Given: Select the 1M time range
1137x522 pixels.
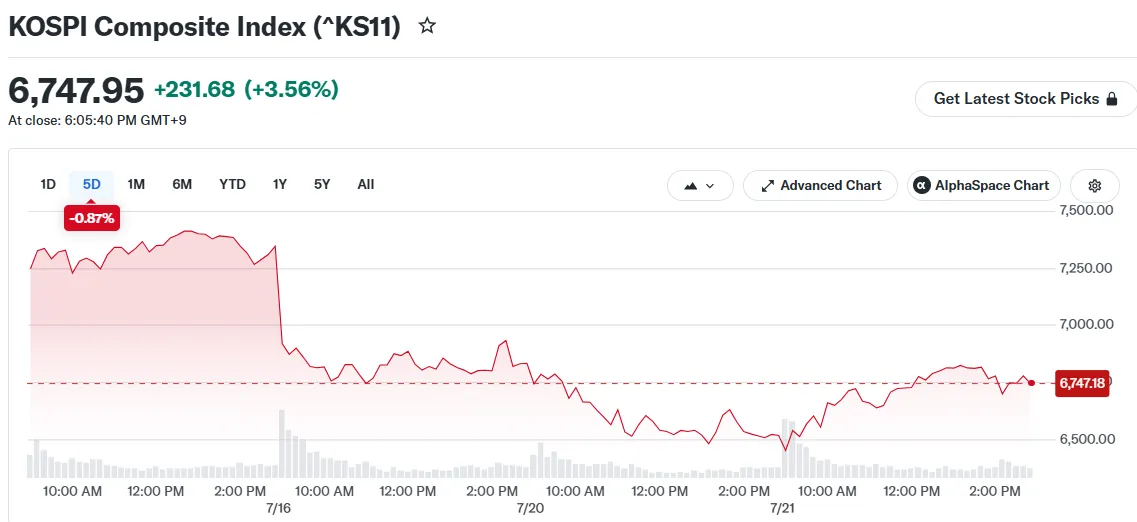Looking at the screenshot, I should coord(136,184).
